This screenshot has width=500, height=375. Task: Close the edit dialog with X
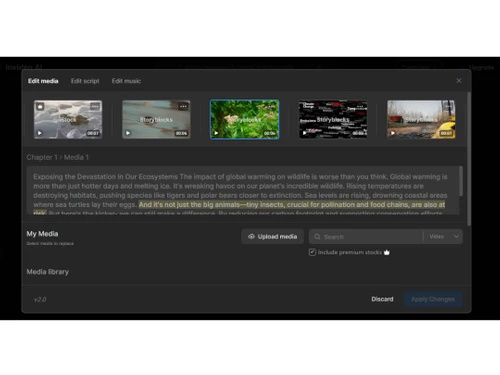point(459,81)
